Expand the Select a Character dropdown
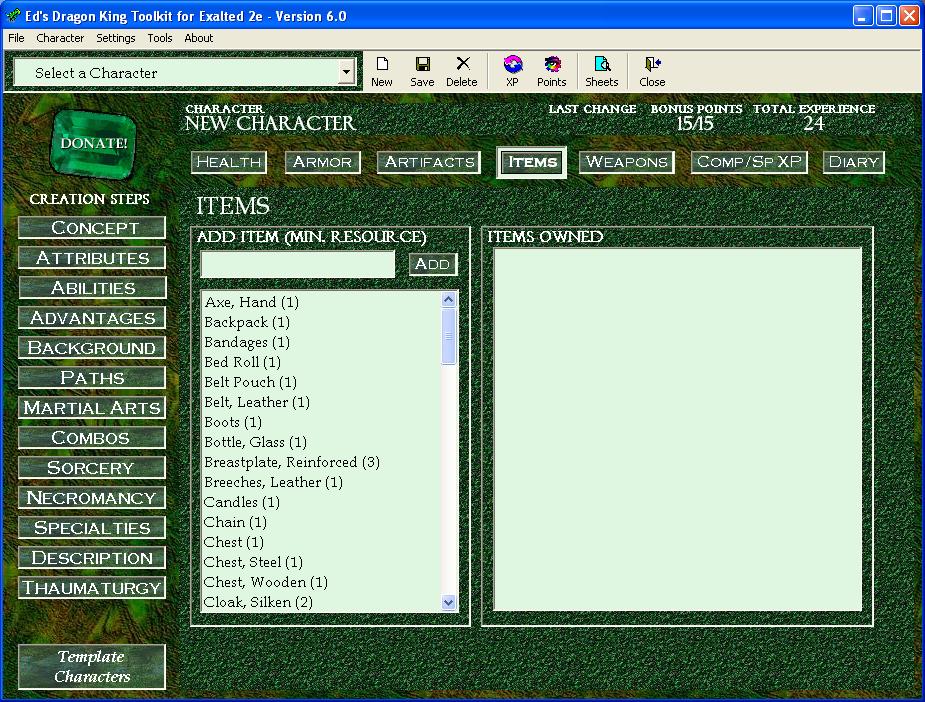The height and width of the screenshot is (702, 925). (346, 73)
